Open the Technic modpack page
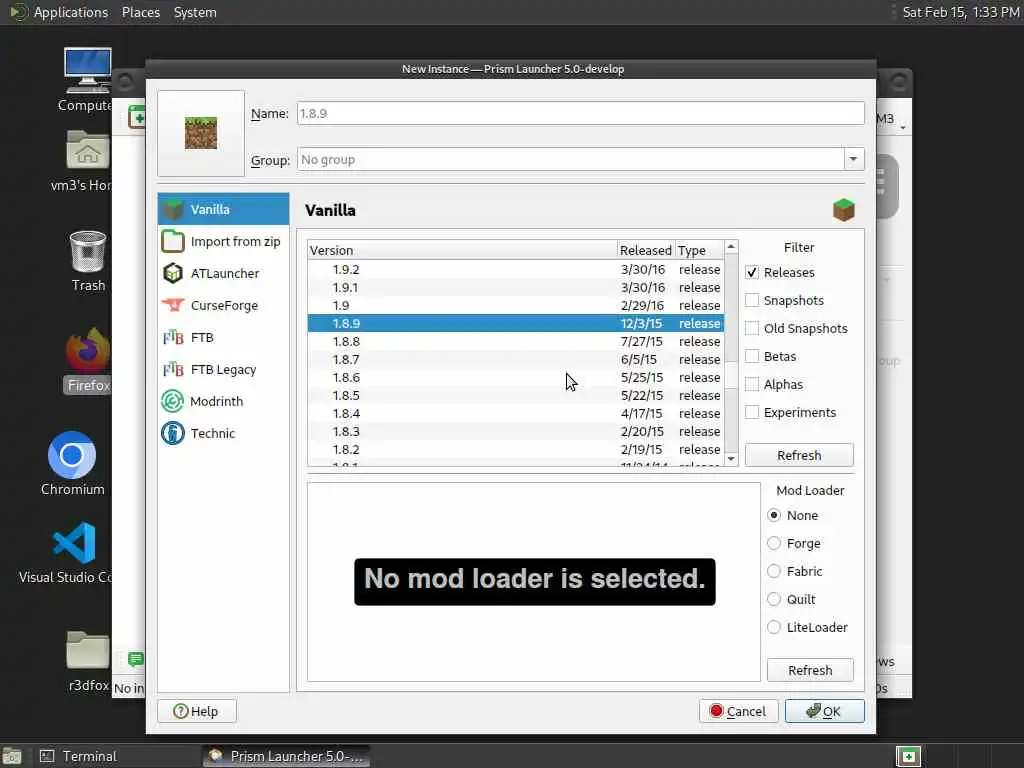Image resolution: width=1024 pixels, height=768 pixels. click(223, 433)
